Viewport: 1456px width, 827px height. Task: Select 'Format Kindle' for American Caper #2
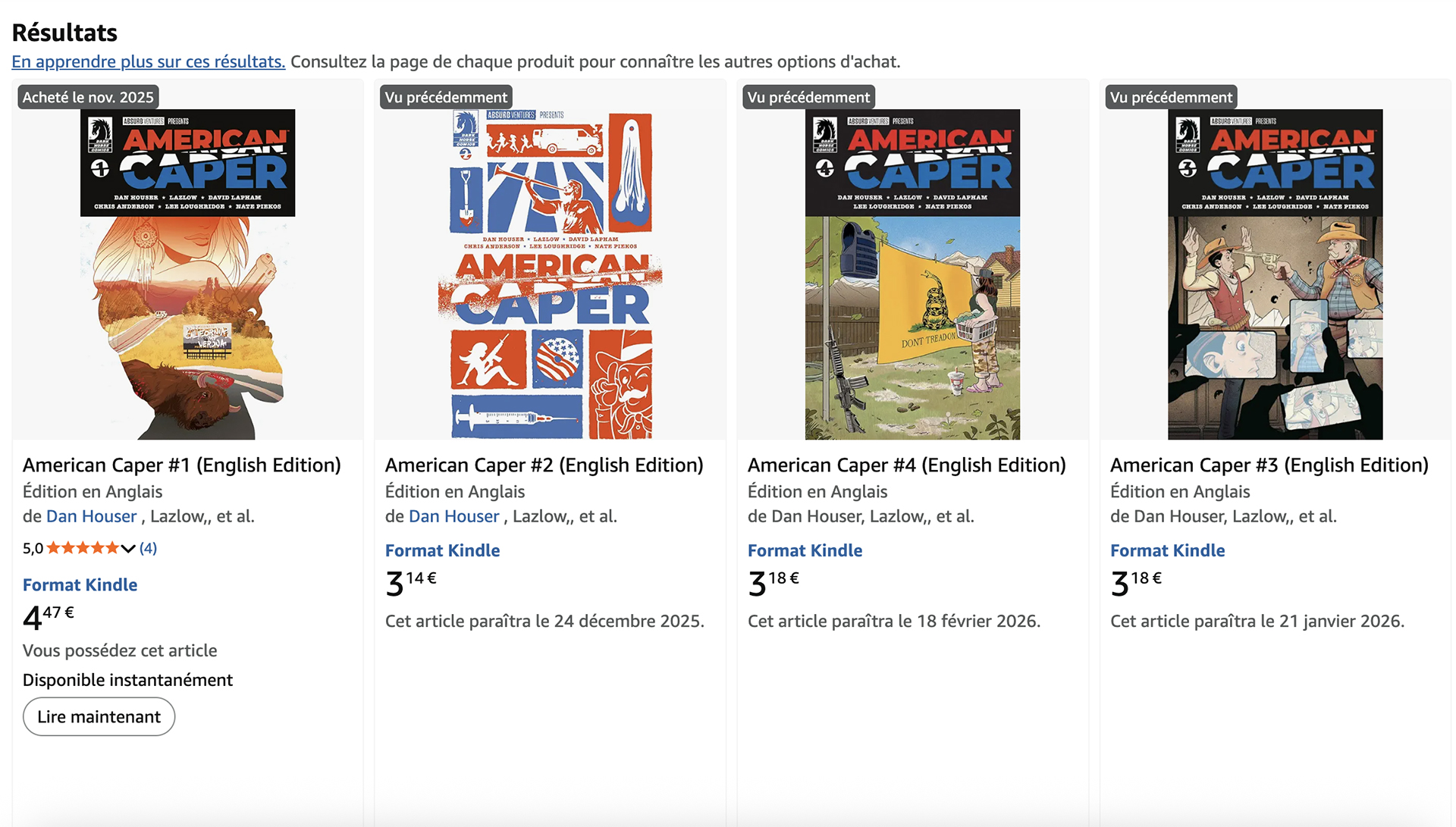pos(442,550)
